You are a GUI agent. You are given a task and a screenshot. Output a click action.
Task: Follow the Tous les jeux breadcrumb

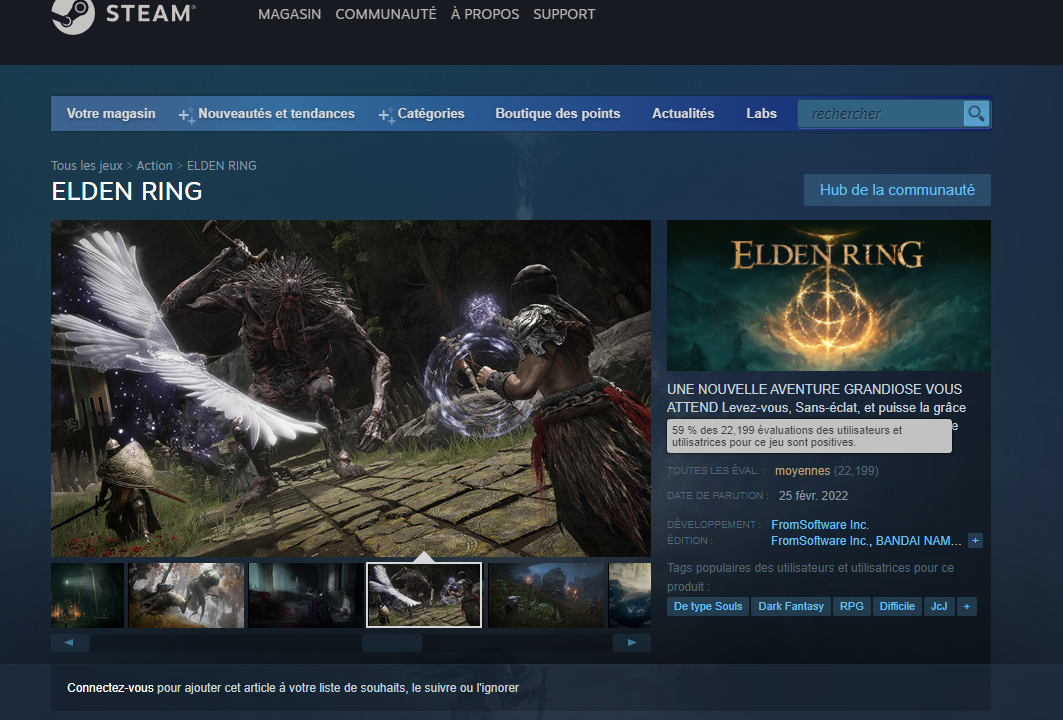point(87,165)
